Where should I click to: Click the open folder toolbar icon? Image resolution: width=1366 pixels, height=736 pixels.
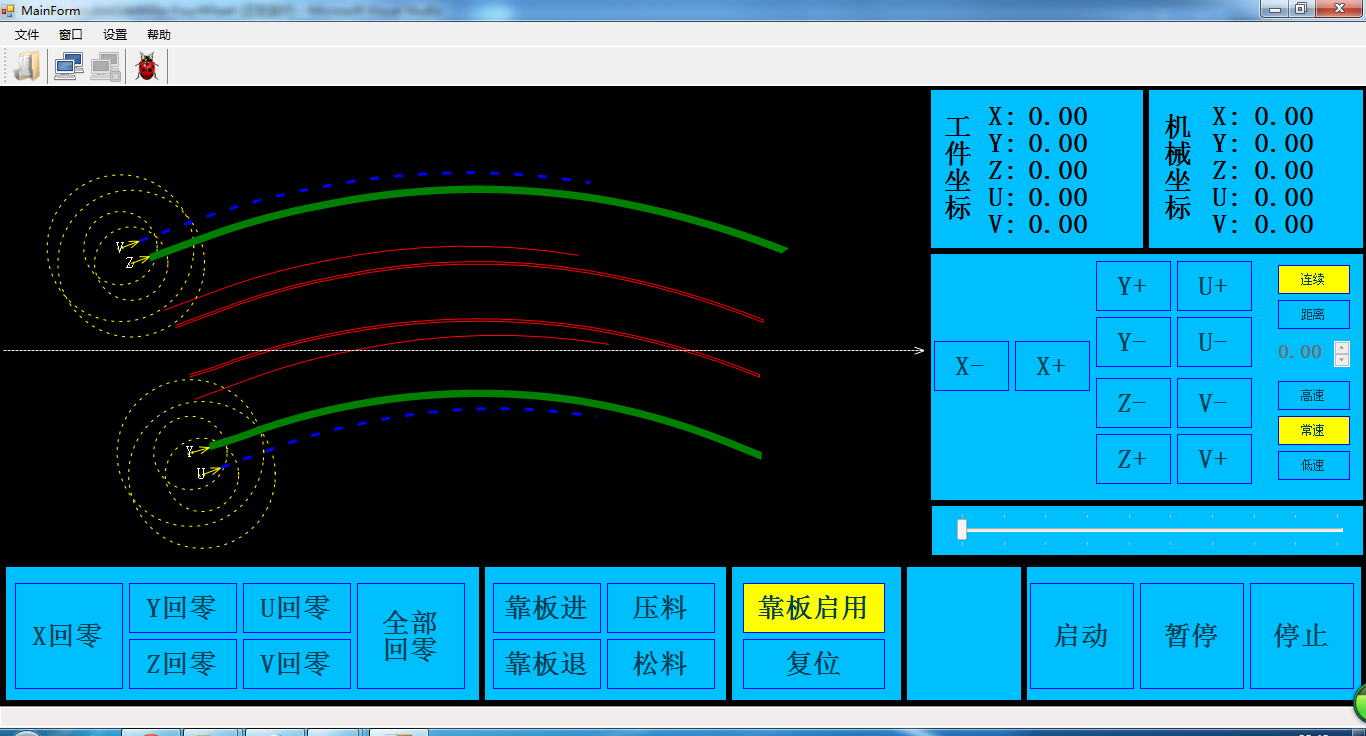point(26,66)
